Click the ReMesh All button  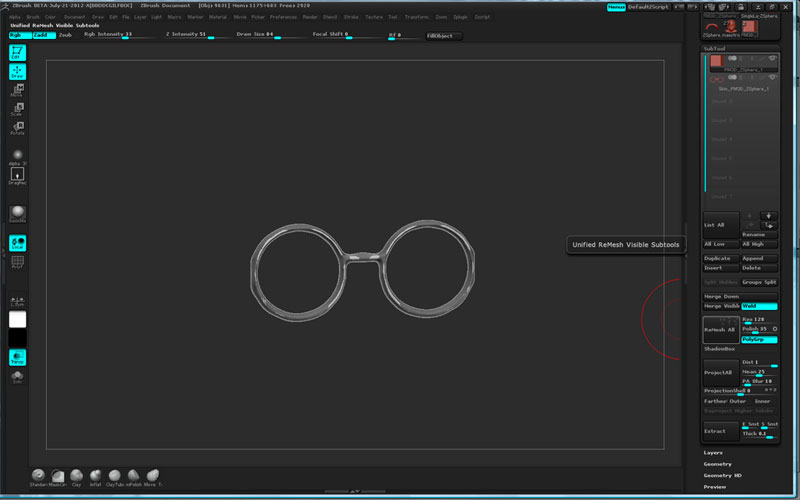(721, 330)
